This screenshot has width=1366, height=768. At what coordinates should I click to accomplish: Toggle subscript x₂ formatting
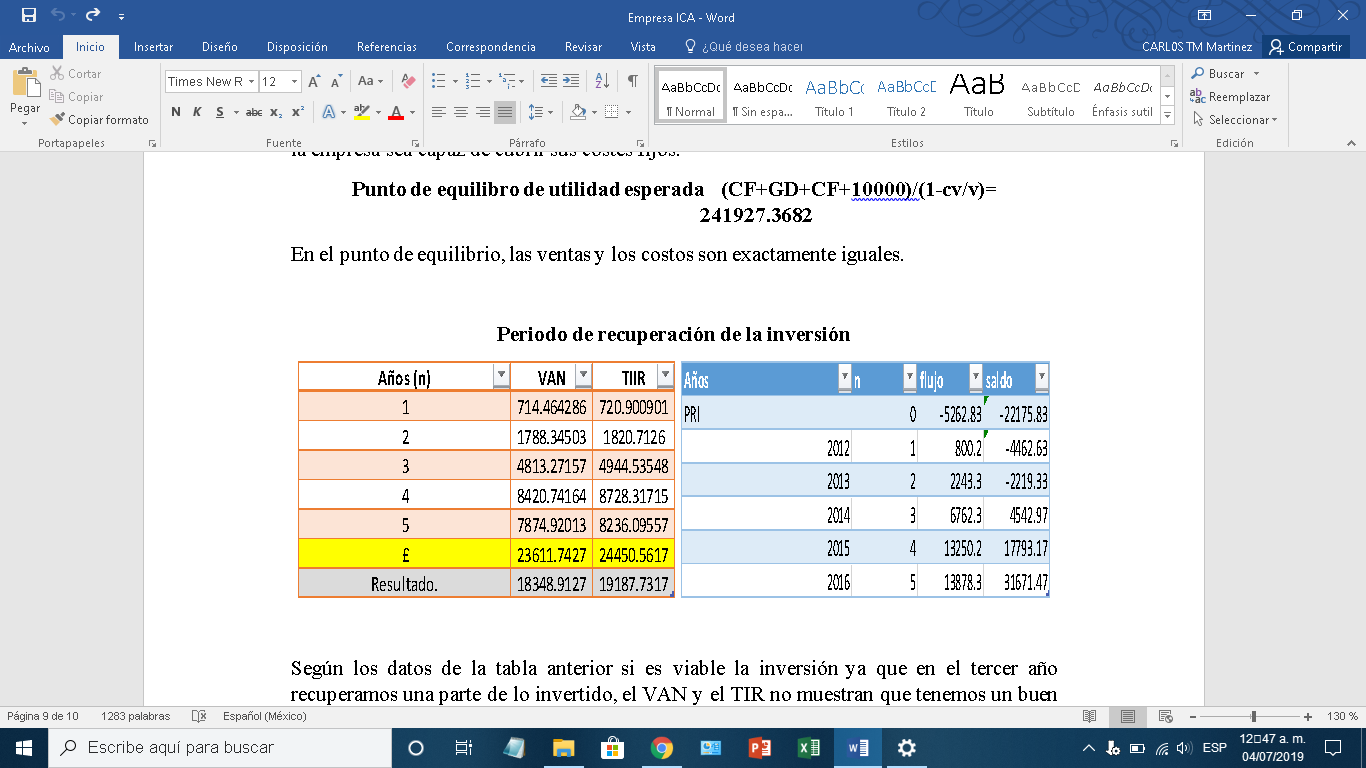(x=276, y=112)
